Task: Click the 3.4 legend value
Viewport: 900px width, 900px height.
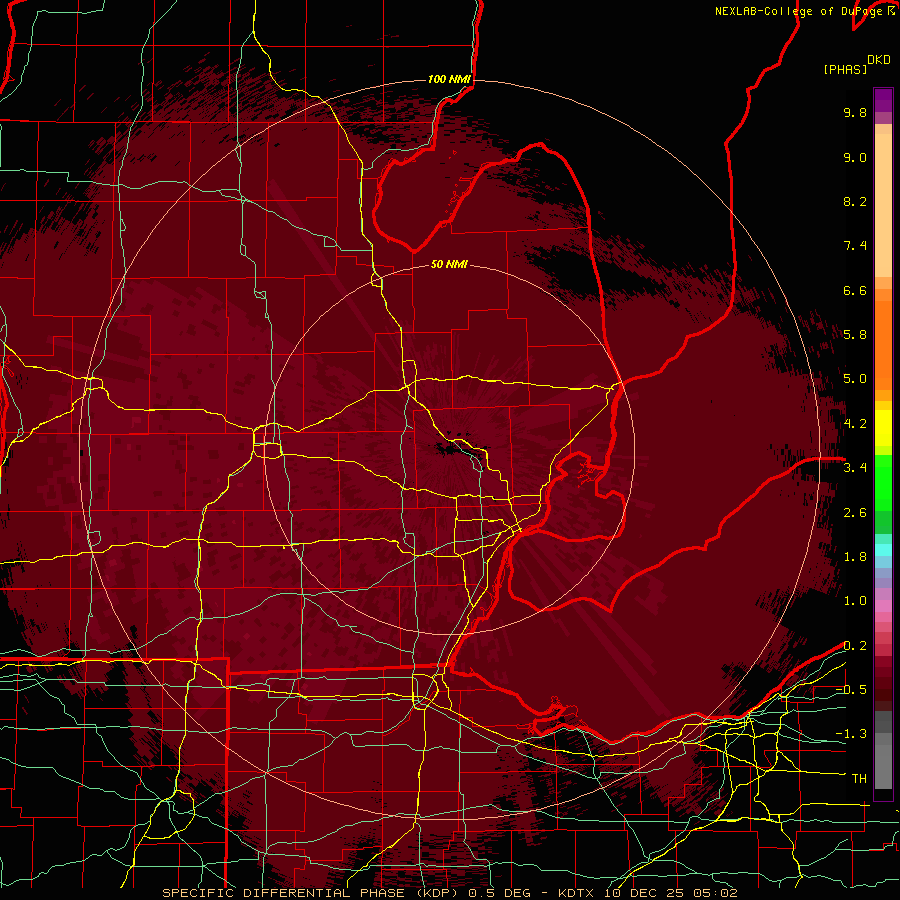Action: pos(855,468)
